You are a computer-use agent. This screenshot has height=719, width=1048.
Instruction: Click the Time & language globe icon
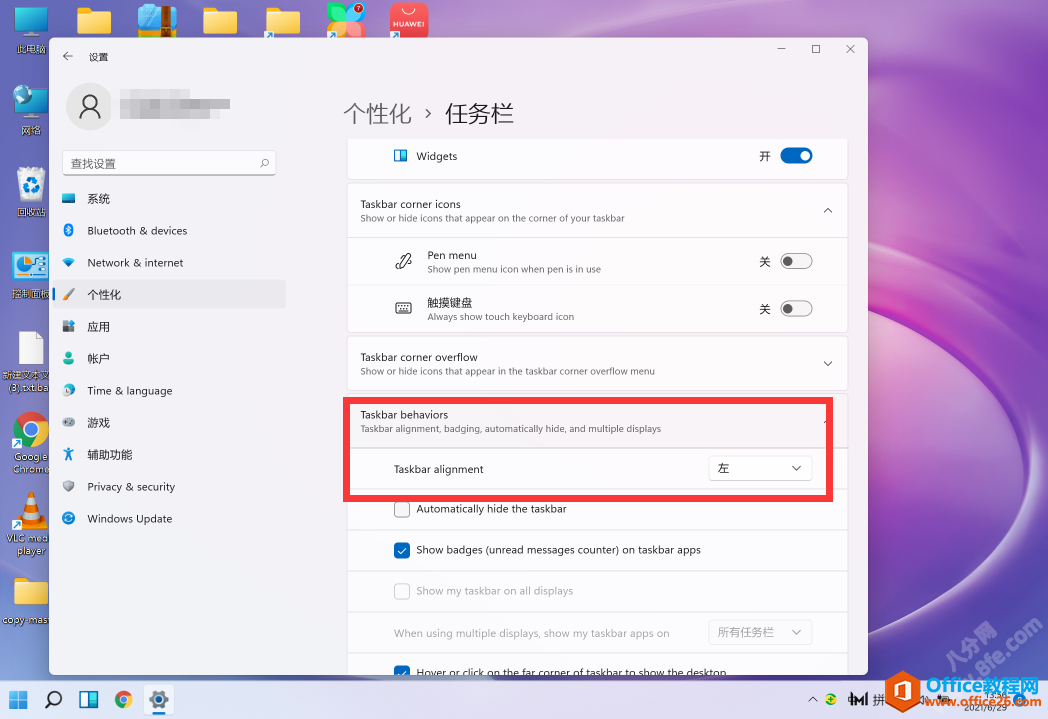(x=68, y=391)
